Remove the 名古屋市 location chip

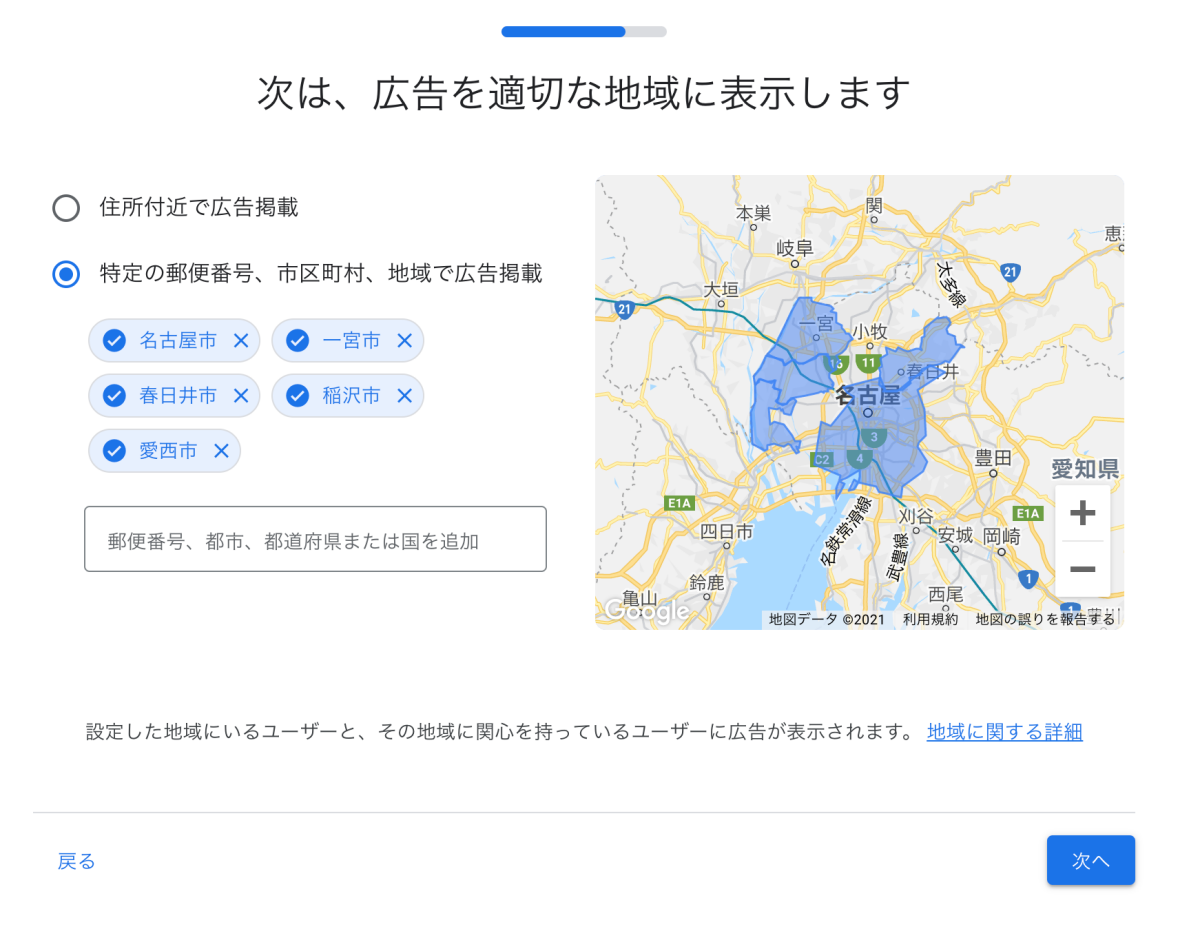[x=241, y=341]
